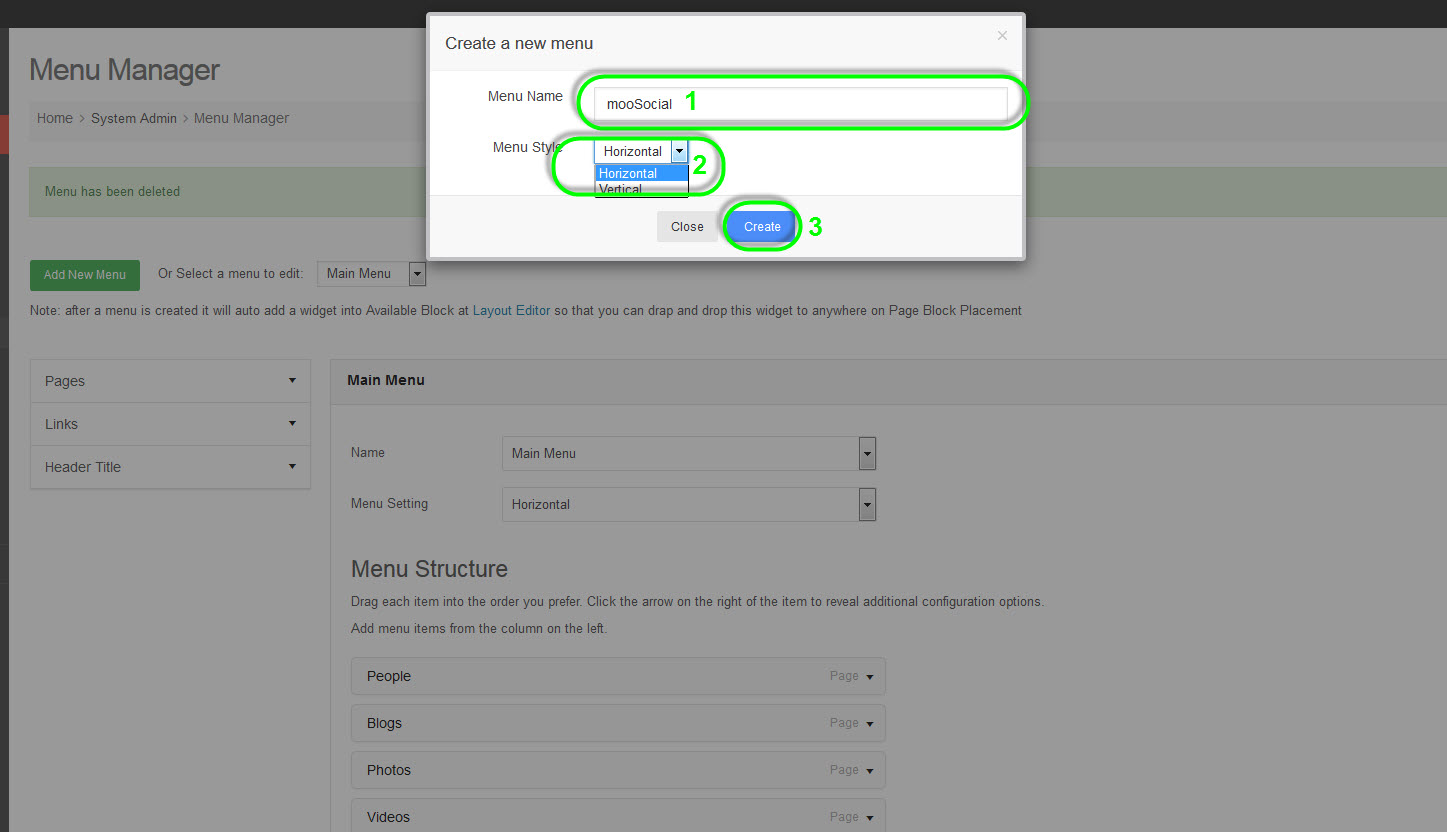
Task: Expand the People menu item arrow
Action: [x=869, y=677]
